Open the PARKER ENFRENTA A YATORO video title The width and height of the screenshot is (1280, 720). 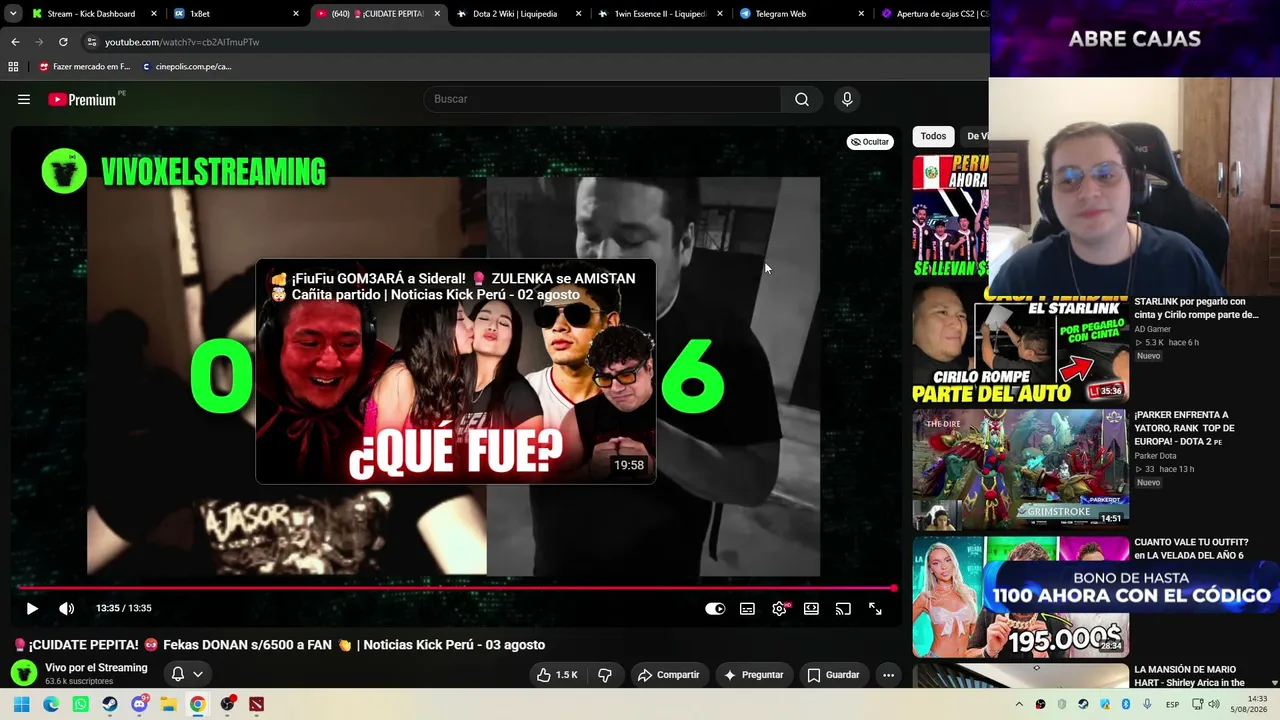tap(1184, 428)
